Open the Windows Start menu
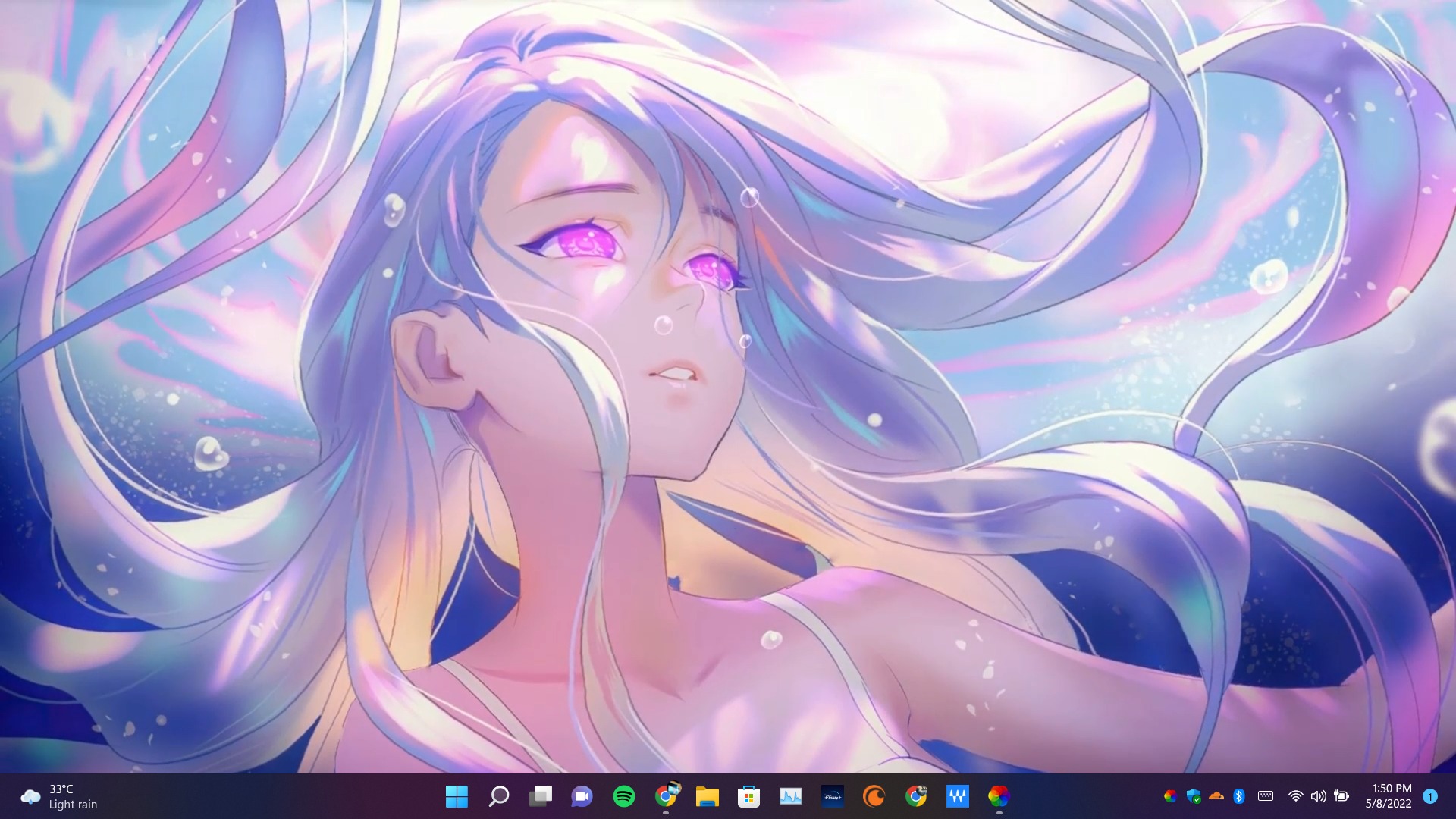This screenshot has height=819, width=1456. 457,796
